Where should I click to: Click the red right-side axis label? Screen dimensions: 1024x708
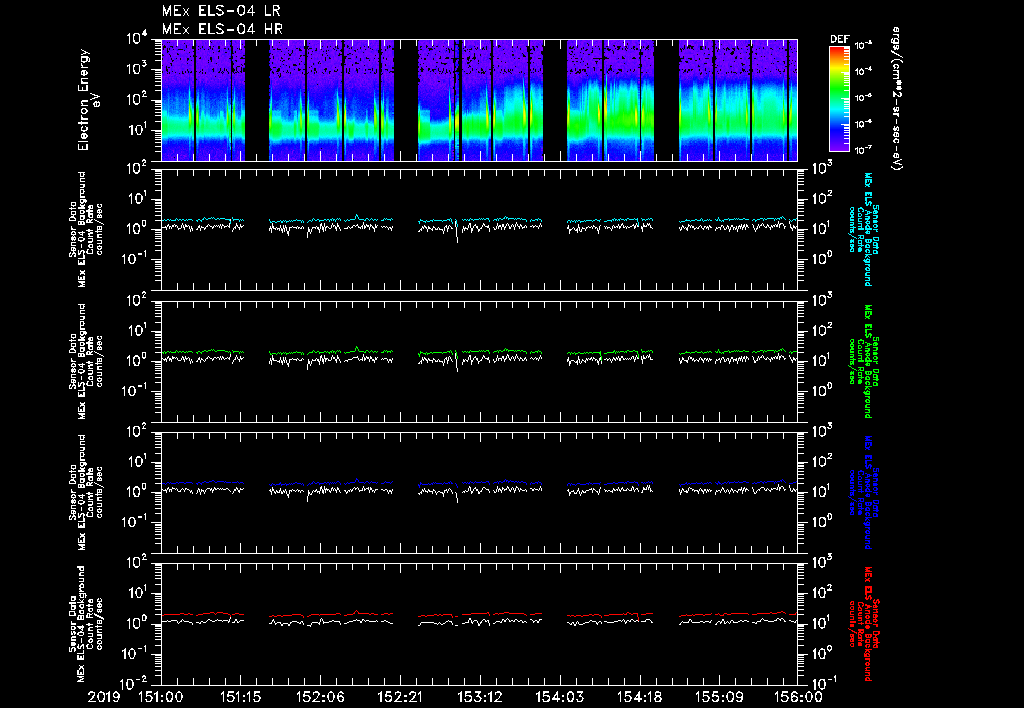[863, 624]
